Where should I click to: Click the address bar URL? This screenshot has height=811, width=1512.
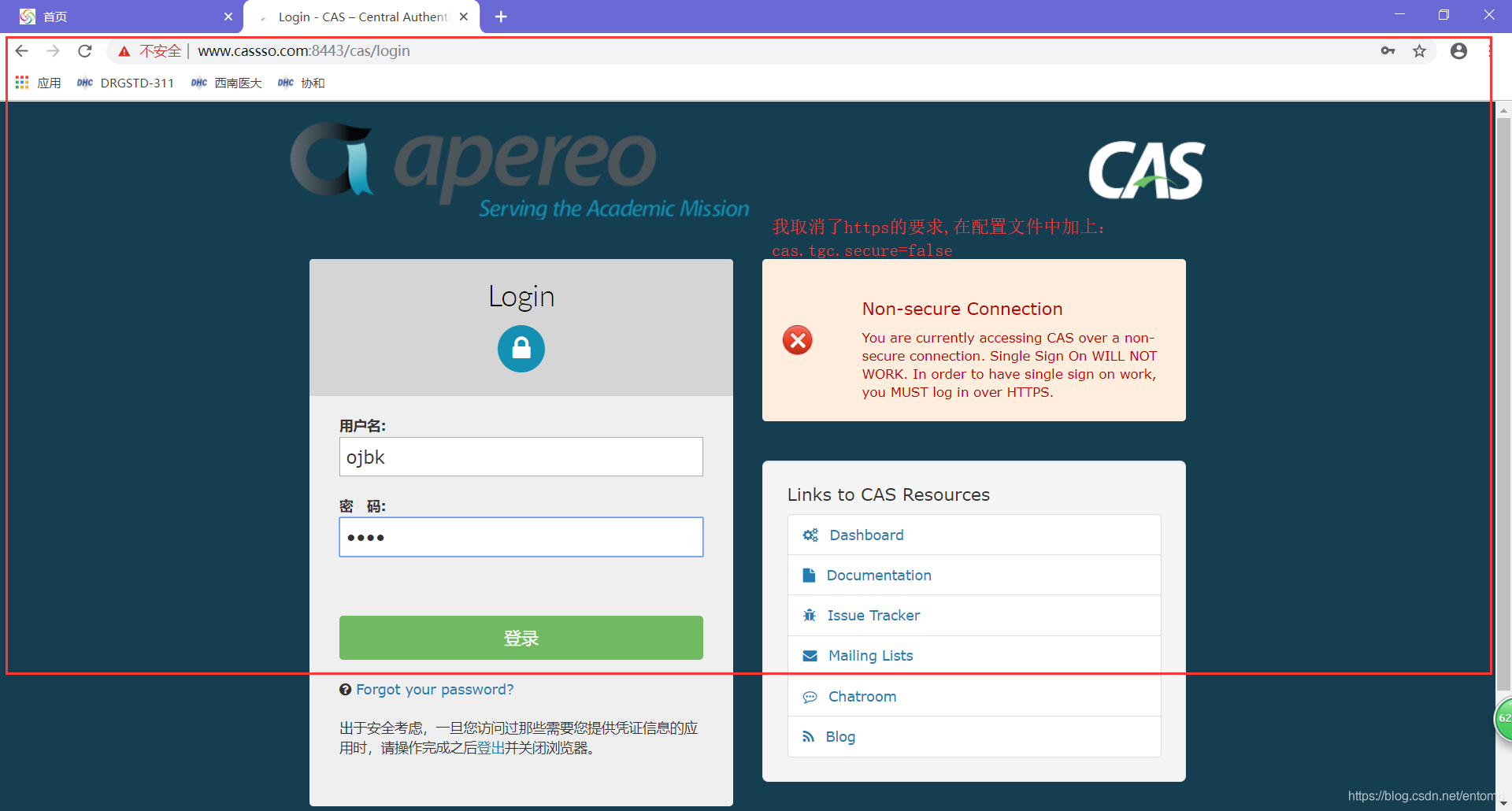(304, 51)
